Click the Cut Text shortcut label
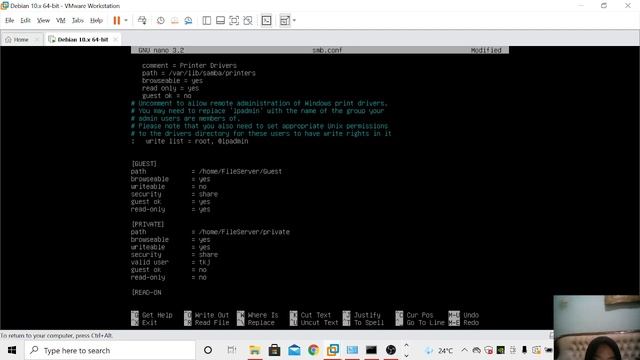The width and height of the screenshot is (640, 360). point(316,315)
